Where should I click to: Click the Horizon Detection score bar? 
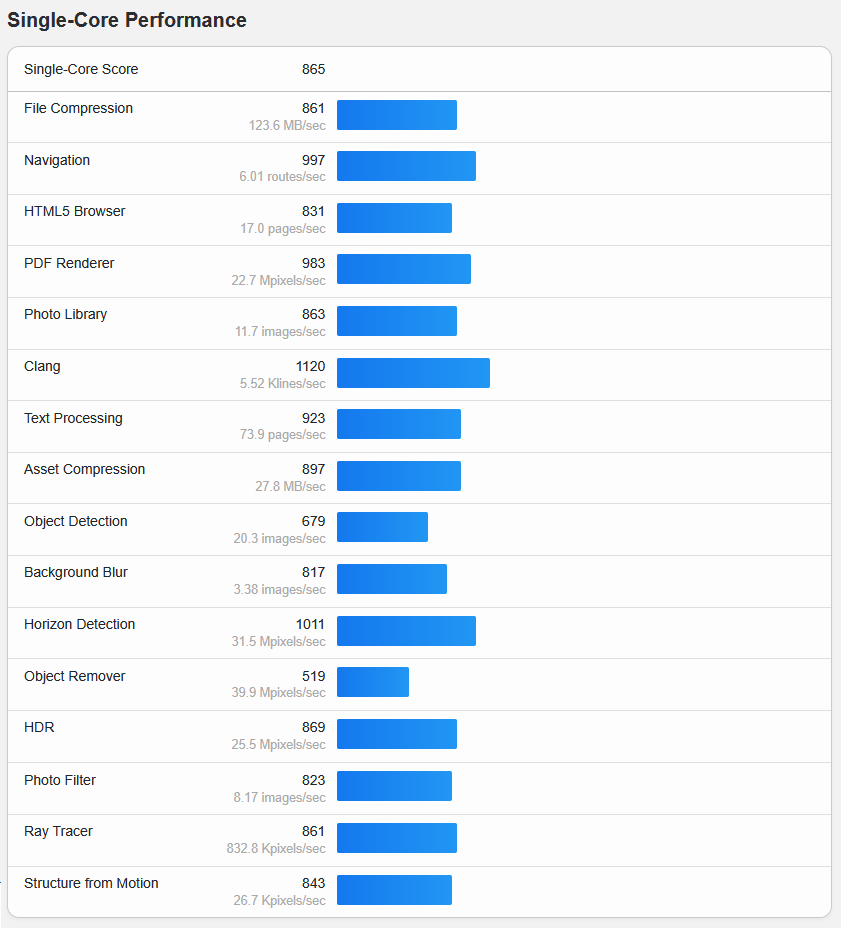[406, 631]
